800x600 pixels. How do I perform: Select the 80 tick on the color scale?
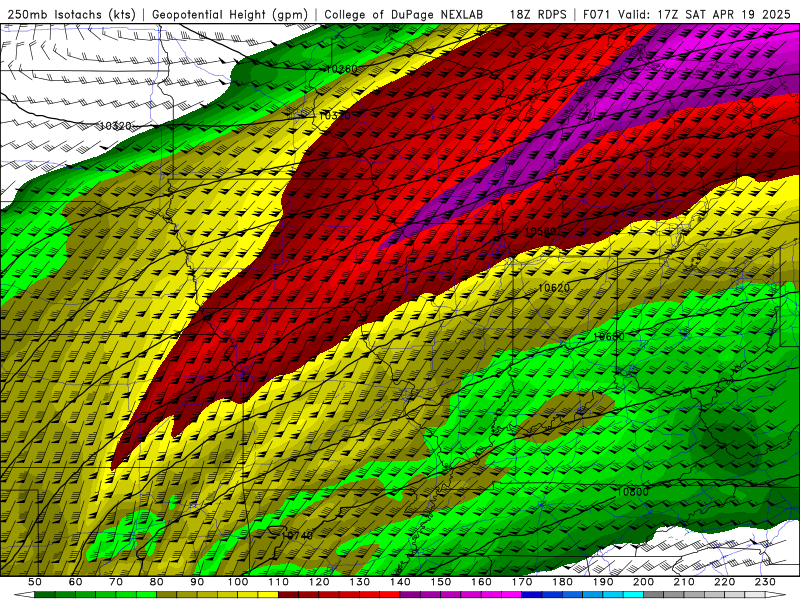[x=157, y=582]
